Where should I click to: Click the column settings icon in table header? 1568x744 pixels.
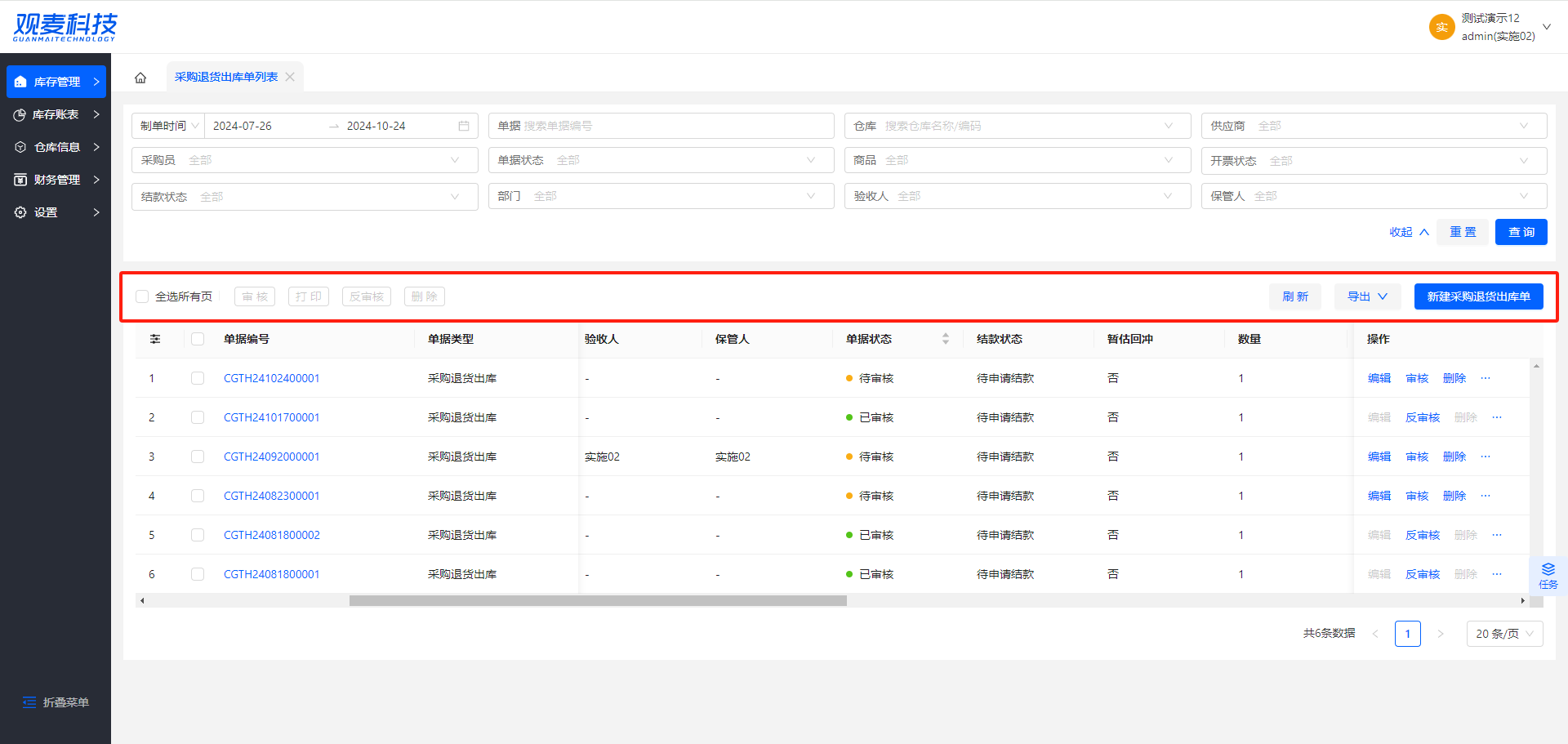(155, 339)
